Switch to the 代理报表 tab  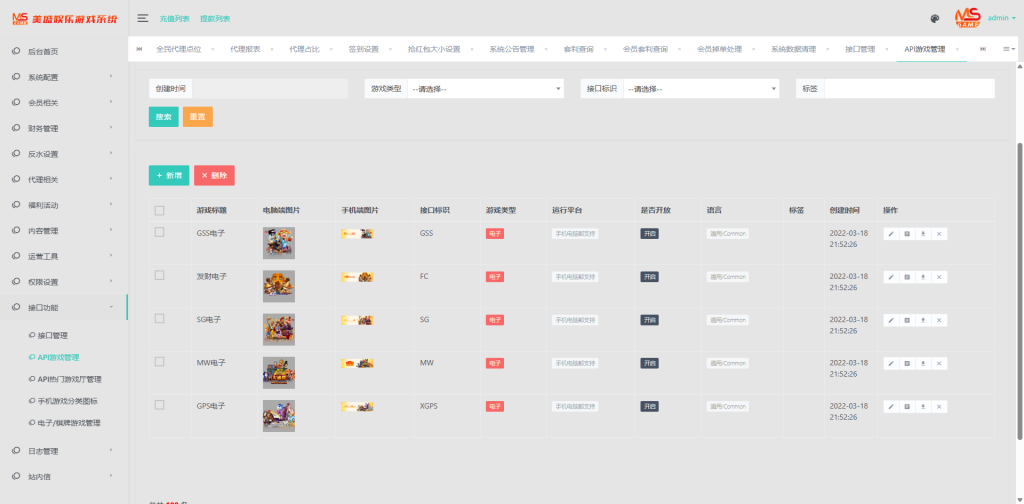pyautogui.click(x=245, y=49)
